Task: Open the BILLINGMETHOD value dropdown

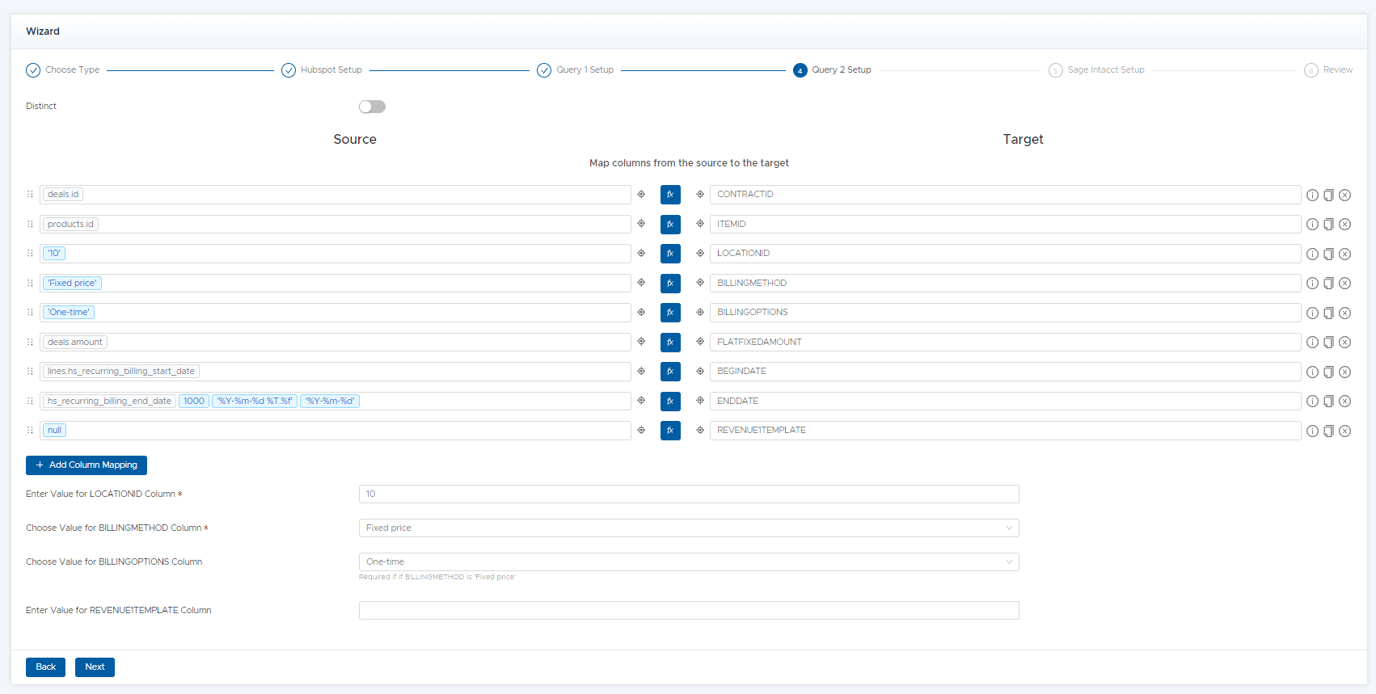Action: (x=689, y=528)
